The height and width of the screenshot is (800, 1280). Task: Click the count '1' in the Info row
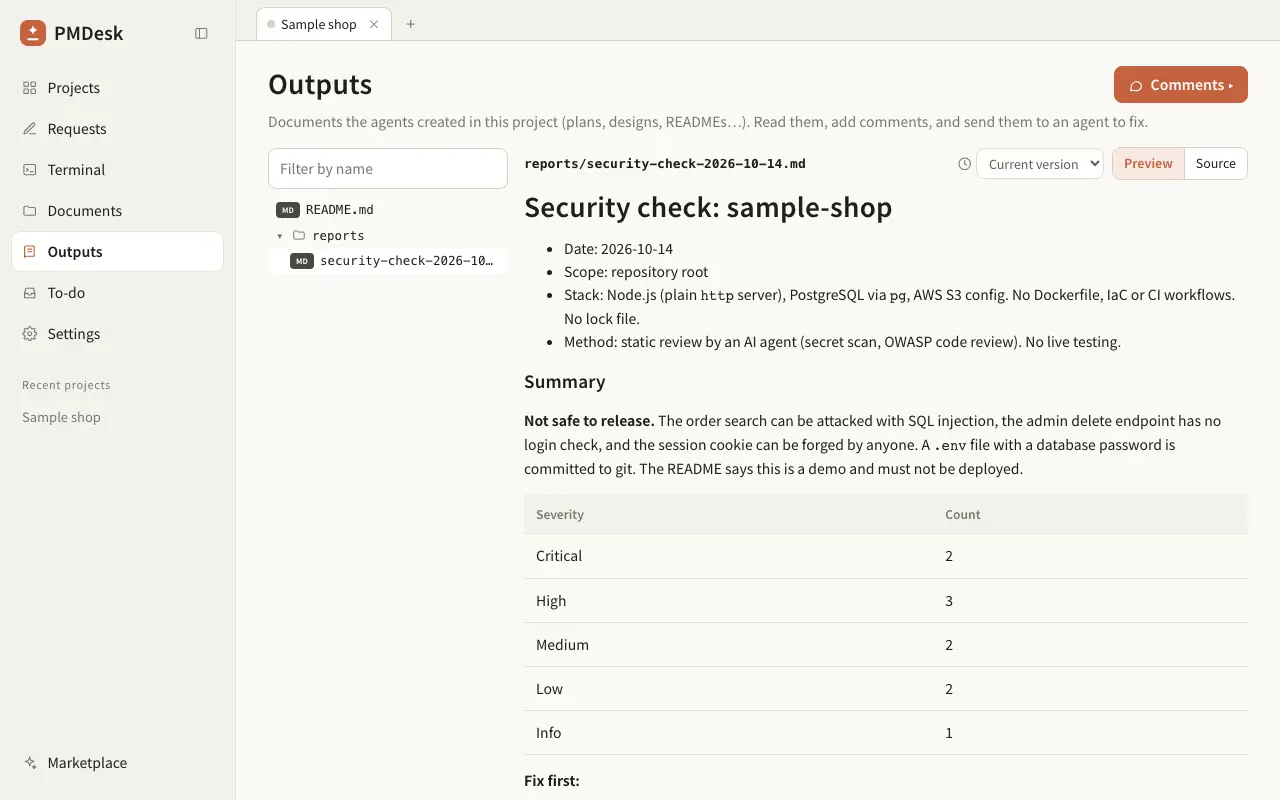click(x=949, y=733)
